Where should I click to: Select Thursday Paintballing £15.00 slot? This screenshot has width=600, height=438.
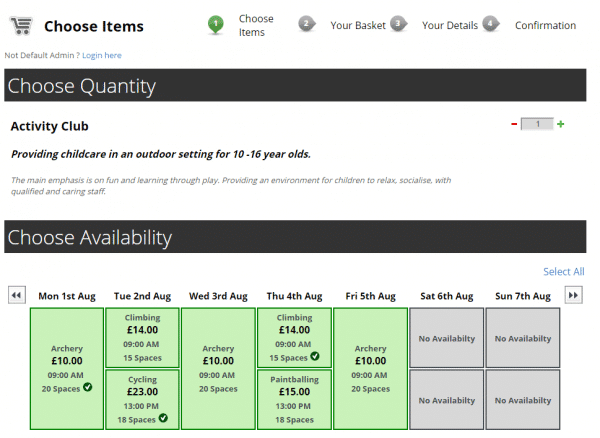point(294,399)
